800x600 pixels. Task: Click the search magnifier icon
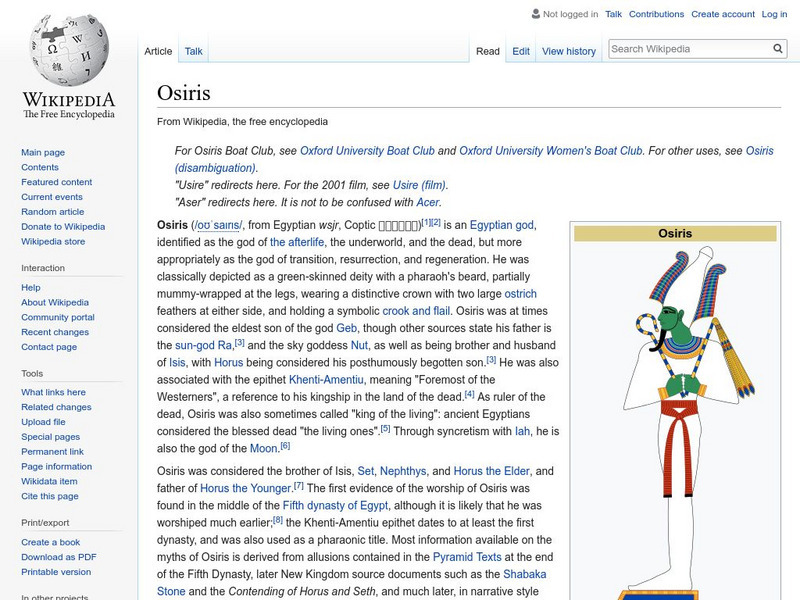tap(778, 47)
